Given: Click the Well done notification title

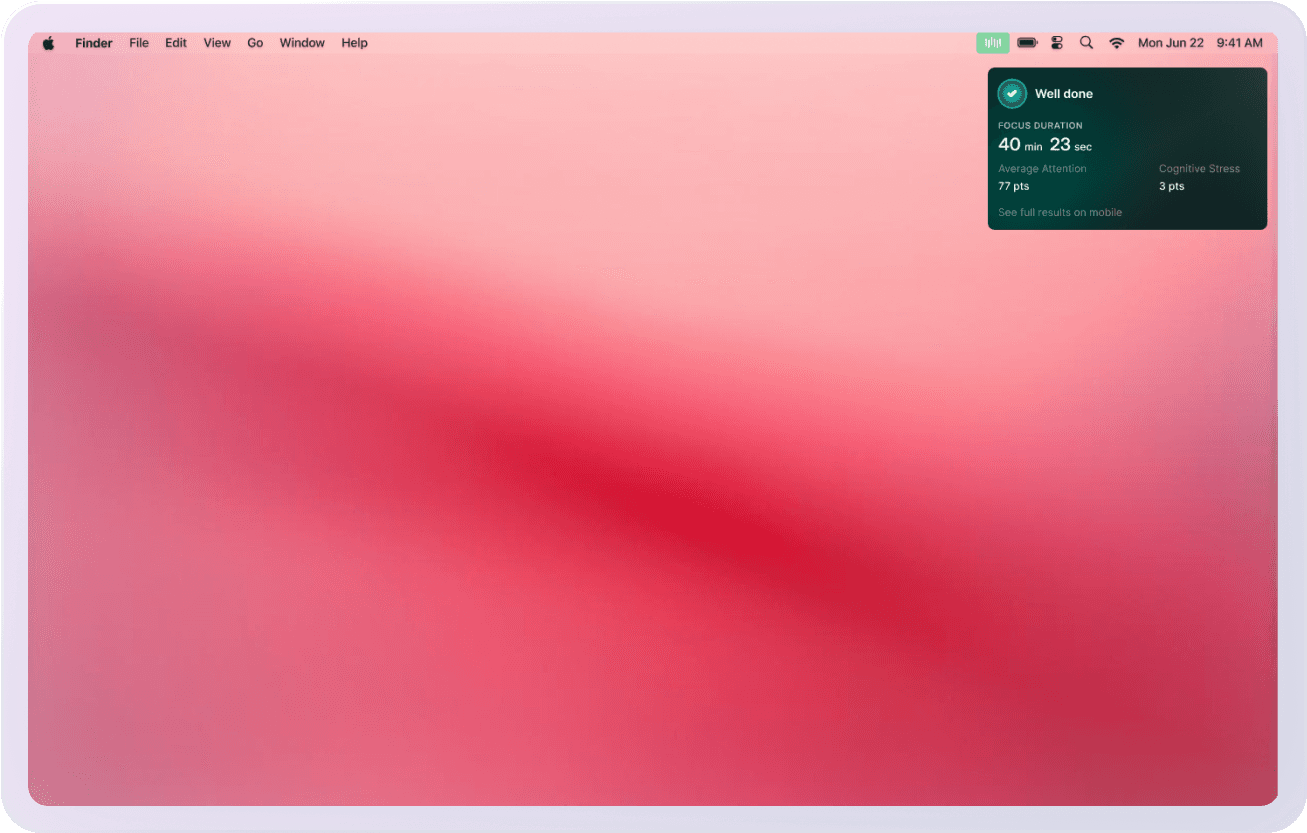Looking at the screenshot, I should click(x=1064, y=94).
